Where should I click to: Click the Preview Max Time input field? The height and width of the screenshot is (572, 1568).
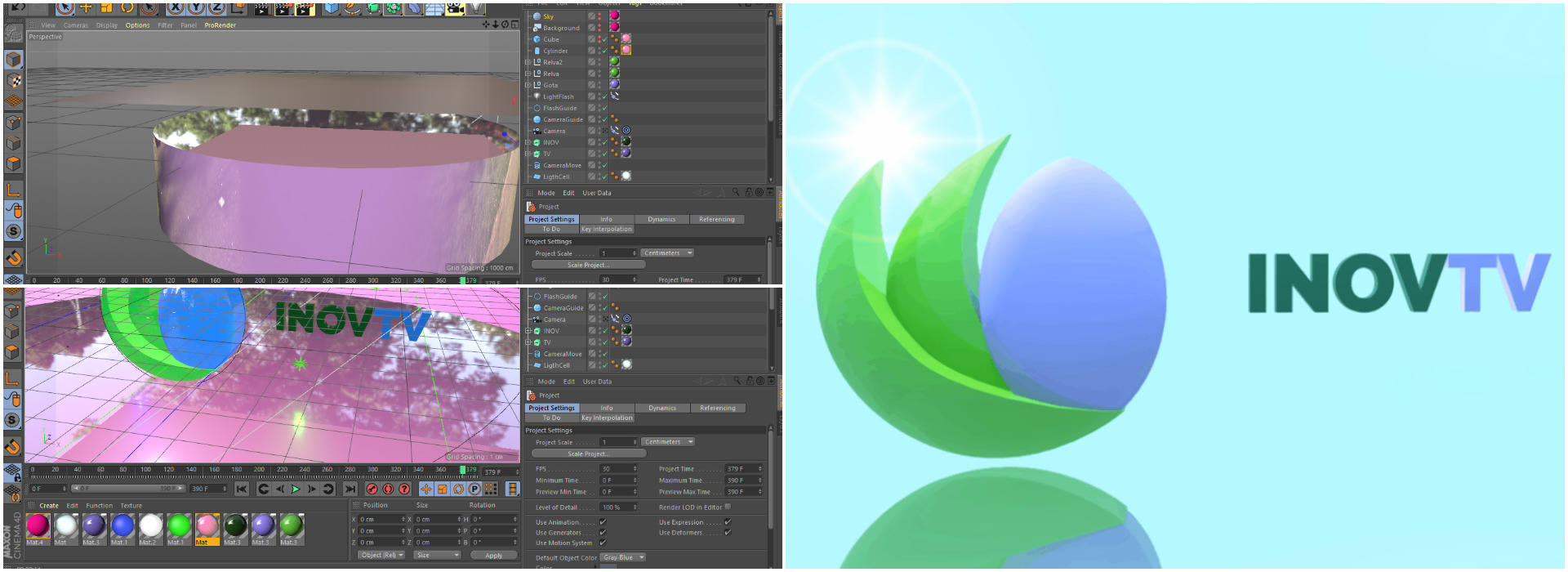point(743,492)
